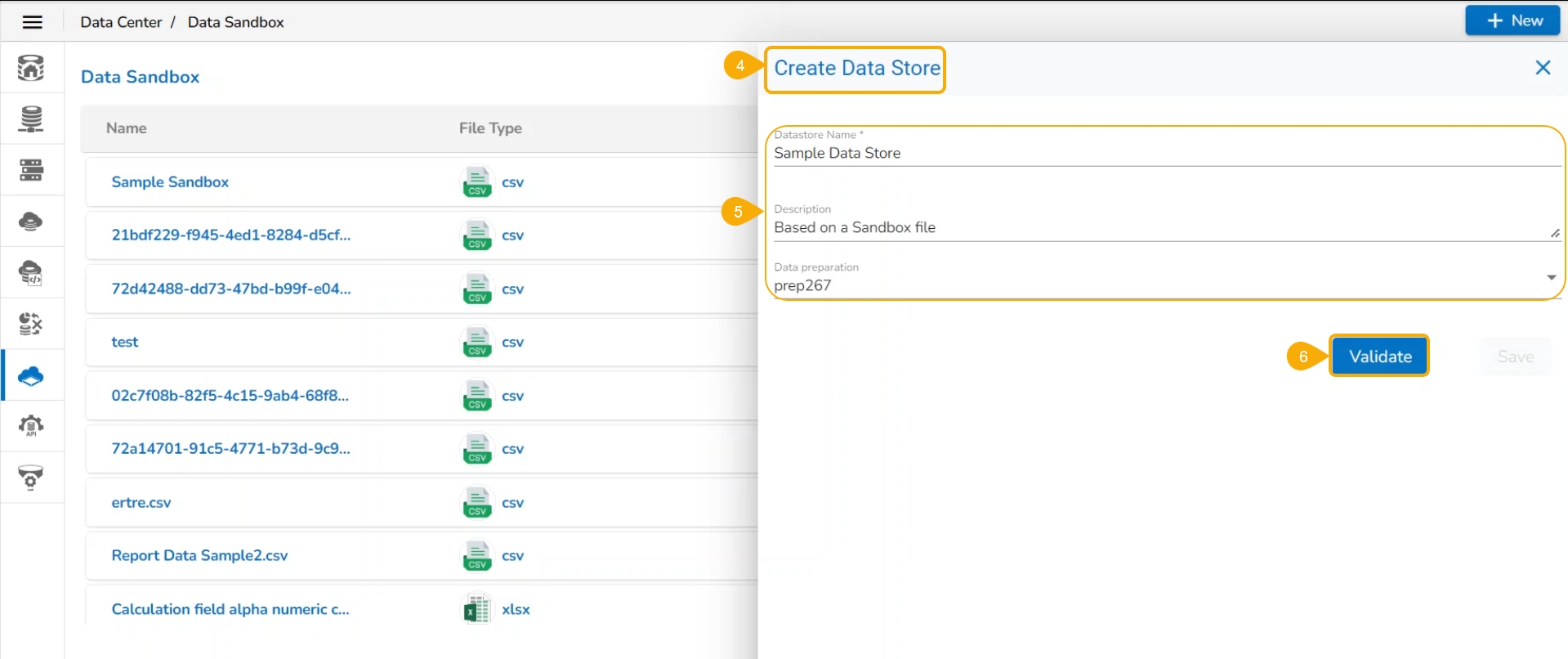Click the top data connector sidebar icon

click(31, 69)
